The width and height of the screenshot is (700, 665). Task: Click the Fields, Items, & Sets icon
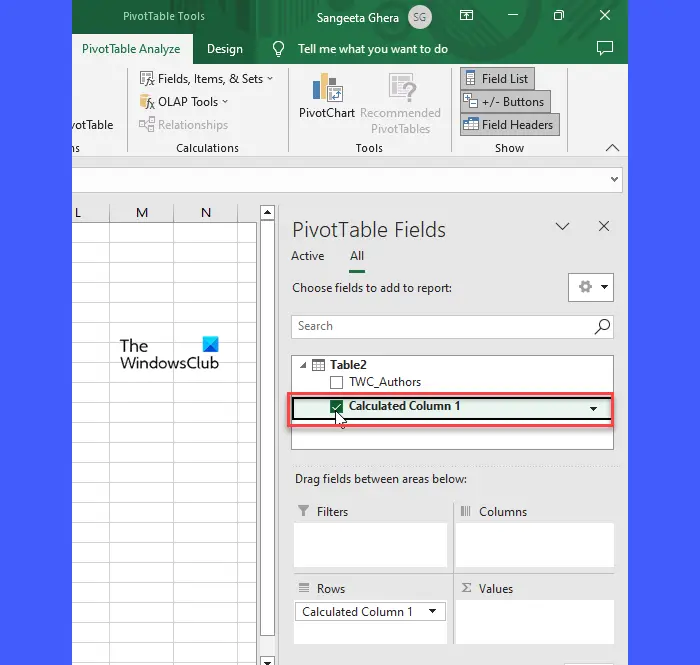(x=147, y=79)
